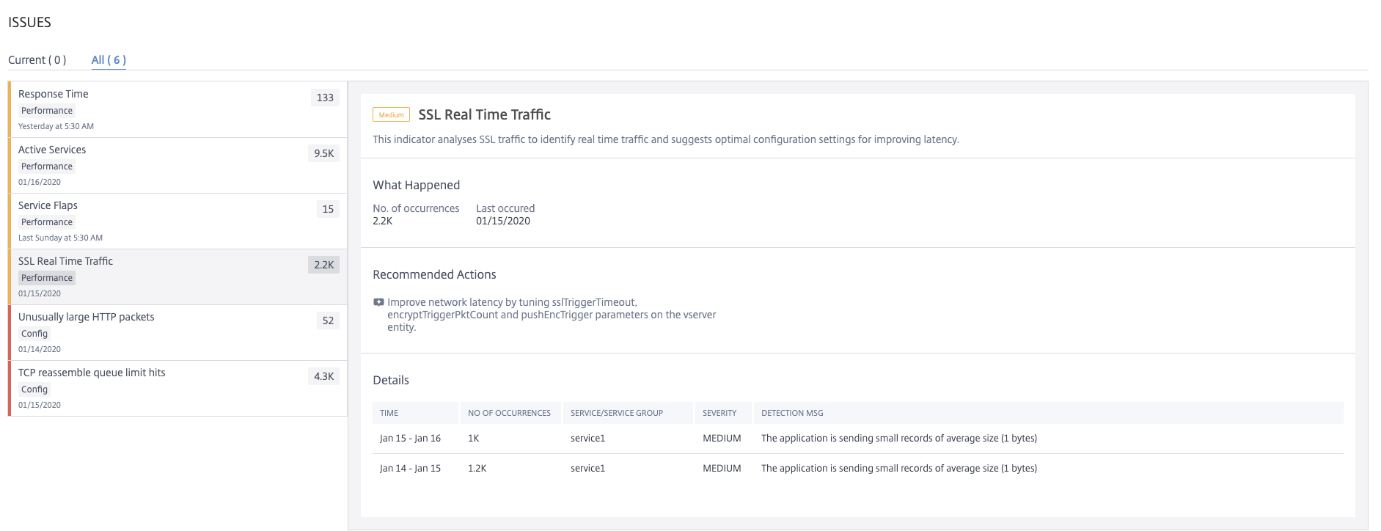Click the 9.5K count badge
The height and width of the screenshot is (531, 1381).
tap(324, 153)
